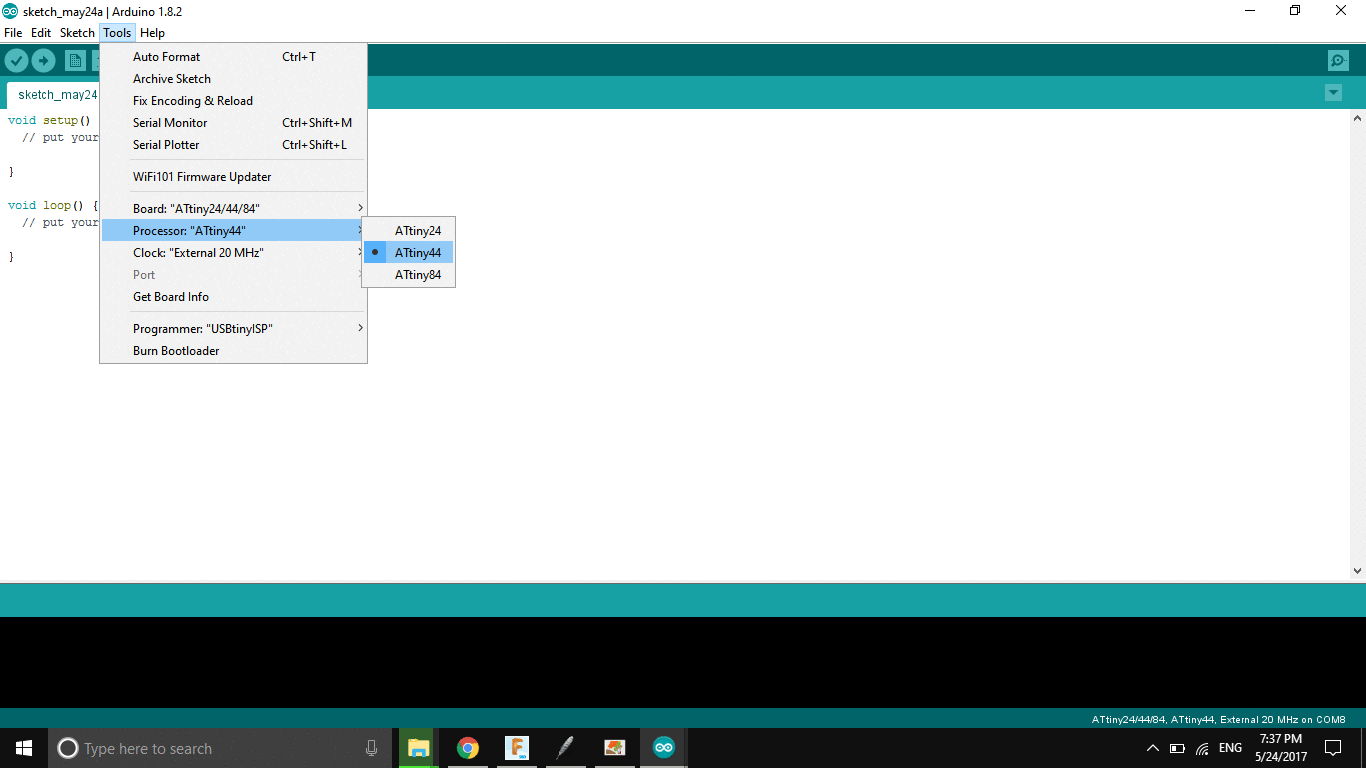Click the editor scrollbar down arrow
Screen dimensions: 1366x768
1357,571
